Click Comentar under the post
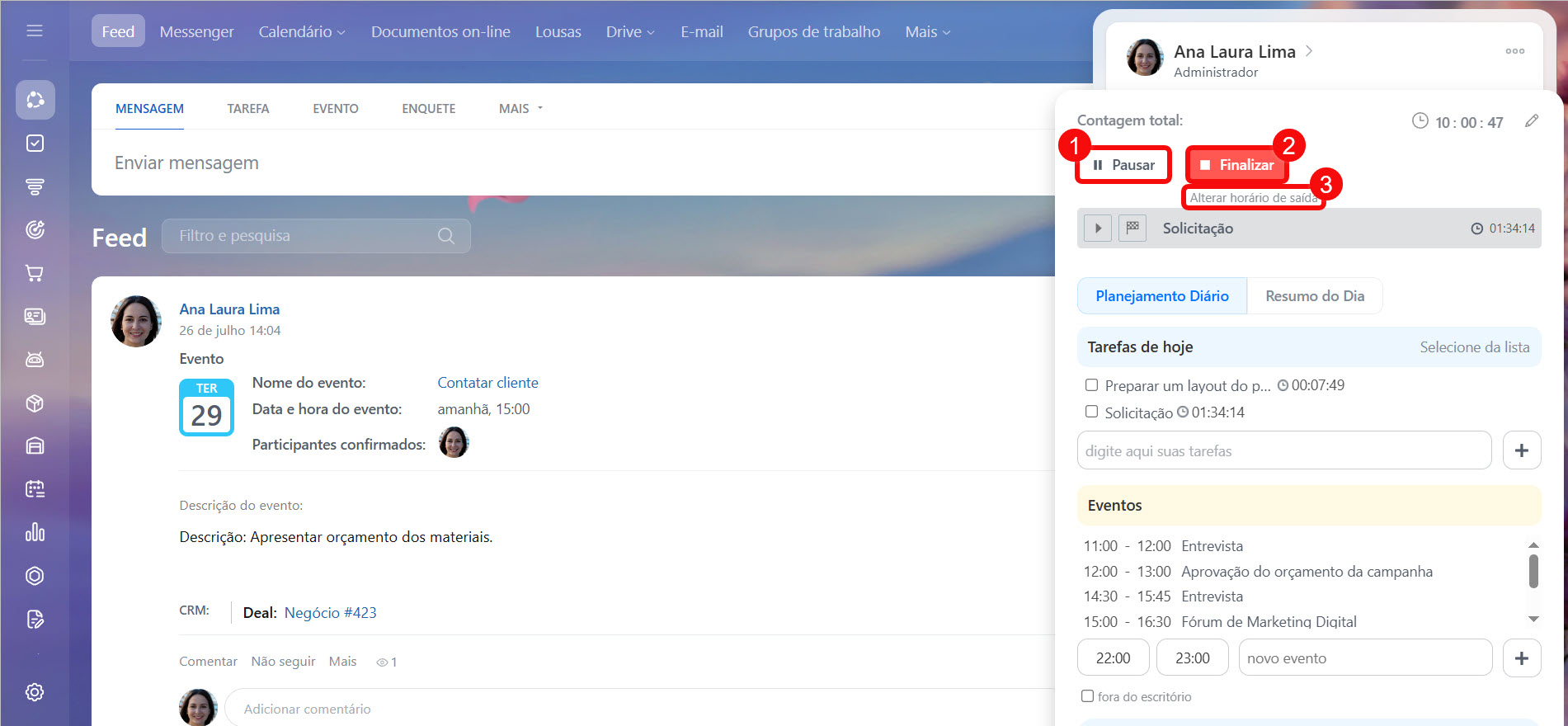Screen dimensions: 1568x726 pos(208,662)
